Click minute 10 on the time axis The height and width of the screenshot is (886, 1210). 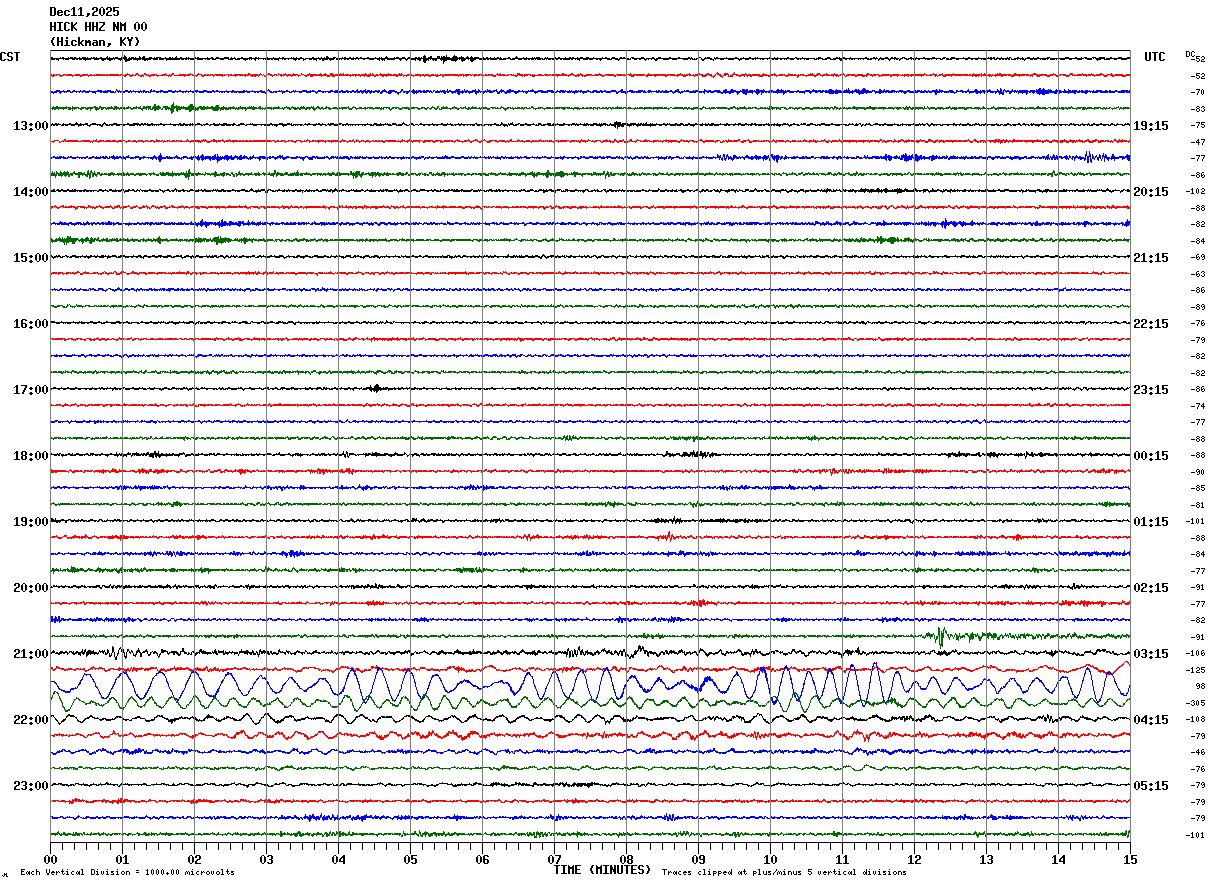[770, 859]
